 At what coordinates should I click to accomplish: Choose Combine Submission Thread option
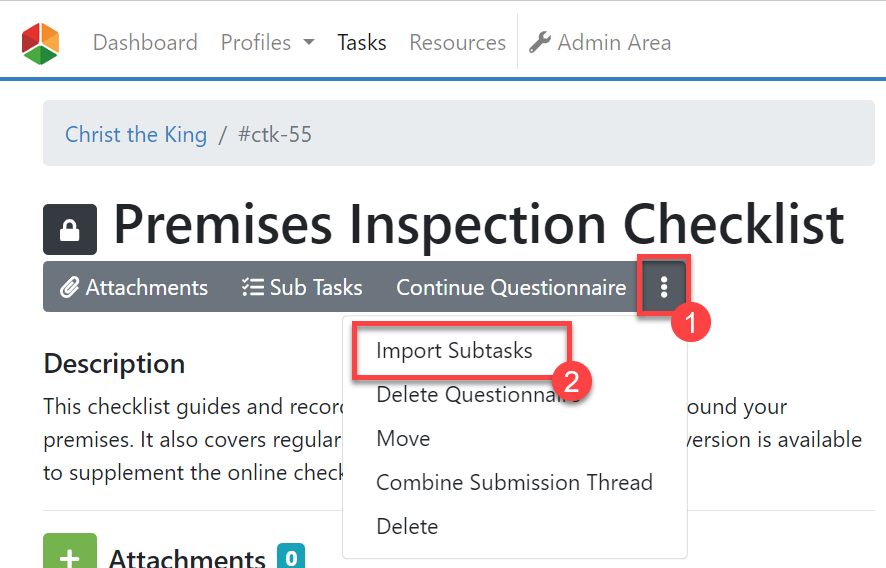[514, 483]
